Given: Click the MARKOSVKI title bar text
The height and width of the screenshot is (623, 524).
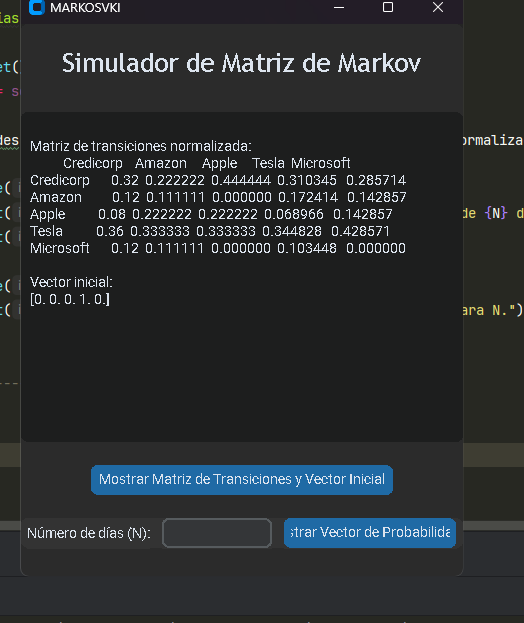Looking at the screenshot, I should (85, 8).
